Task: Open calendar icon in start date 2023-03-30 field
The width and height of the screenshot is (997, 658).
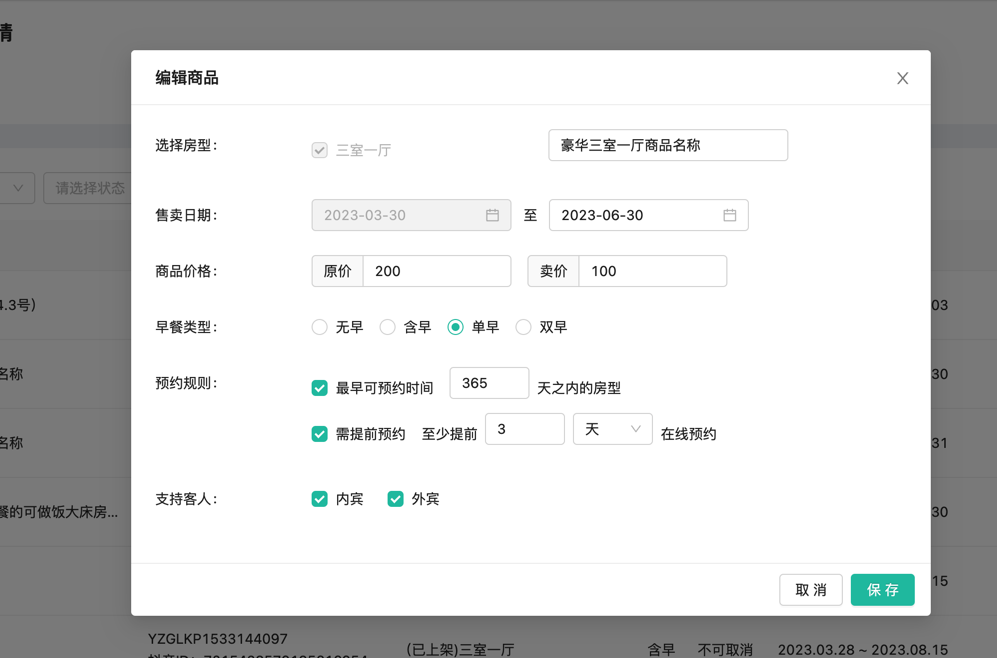Action: click(x=492, y=216)
